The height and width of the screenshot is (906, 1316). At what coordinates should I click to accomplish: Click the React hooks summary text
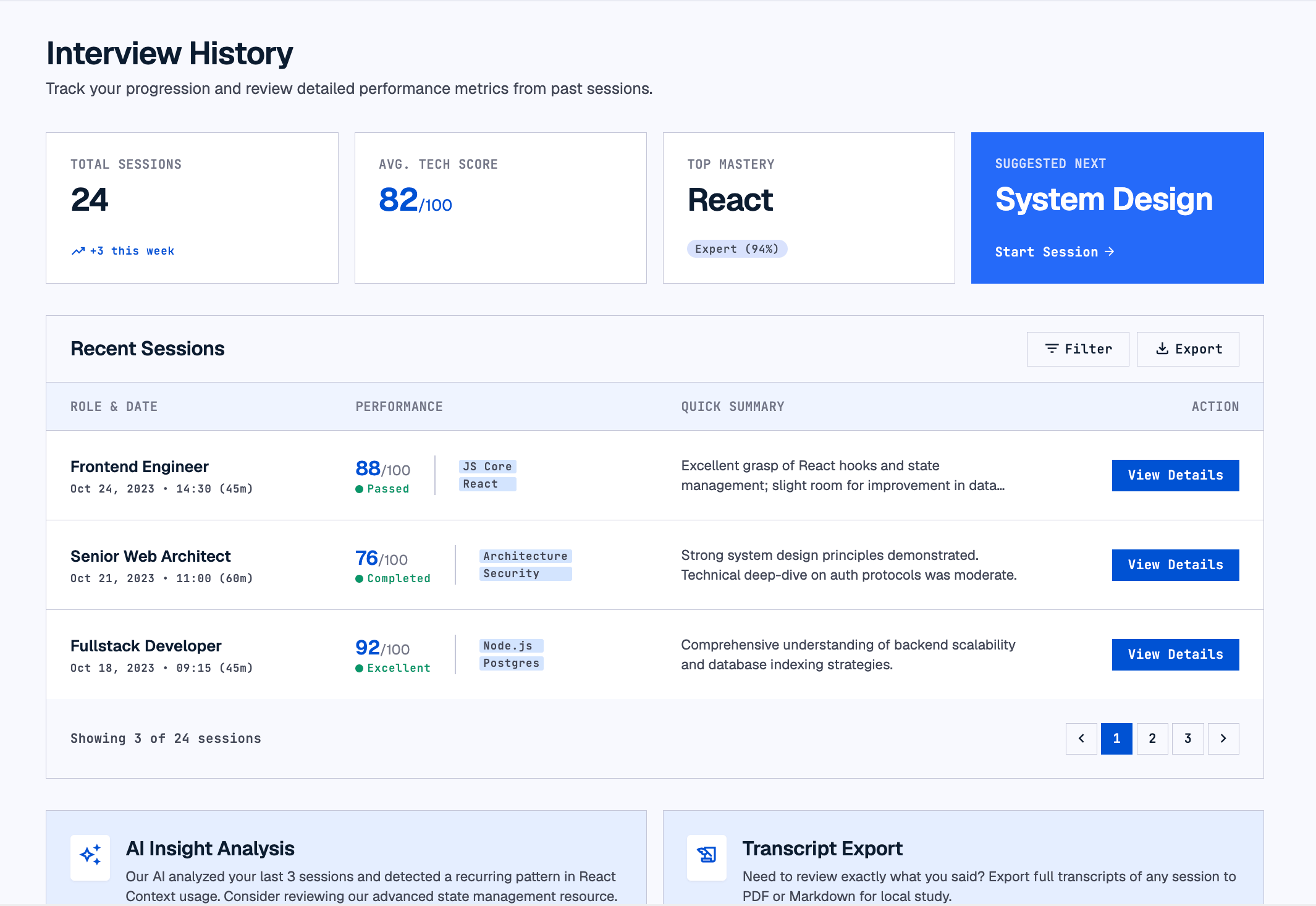(x=843, y=475)
